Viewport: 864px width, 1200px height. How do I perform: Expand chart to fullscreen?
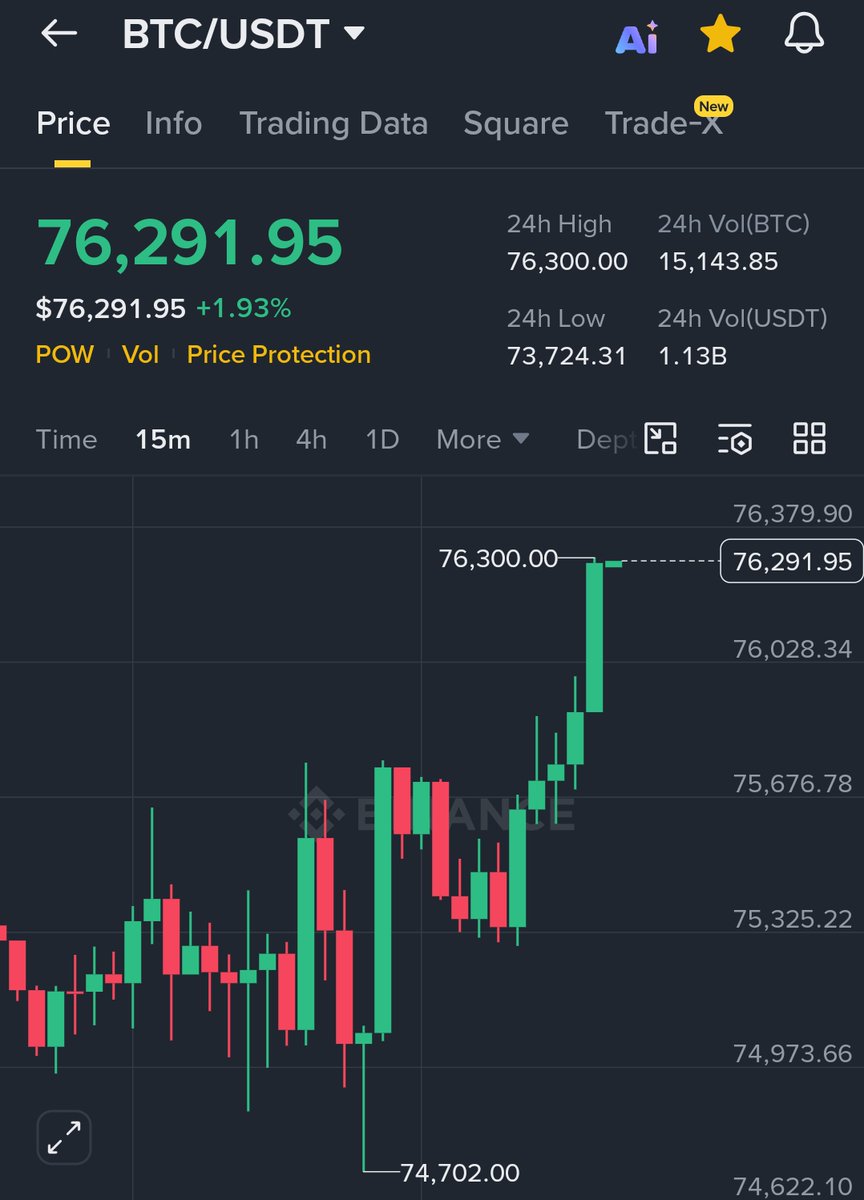pyautogui.click(x=64, y=1137)
